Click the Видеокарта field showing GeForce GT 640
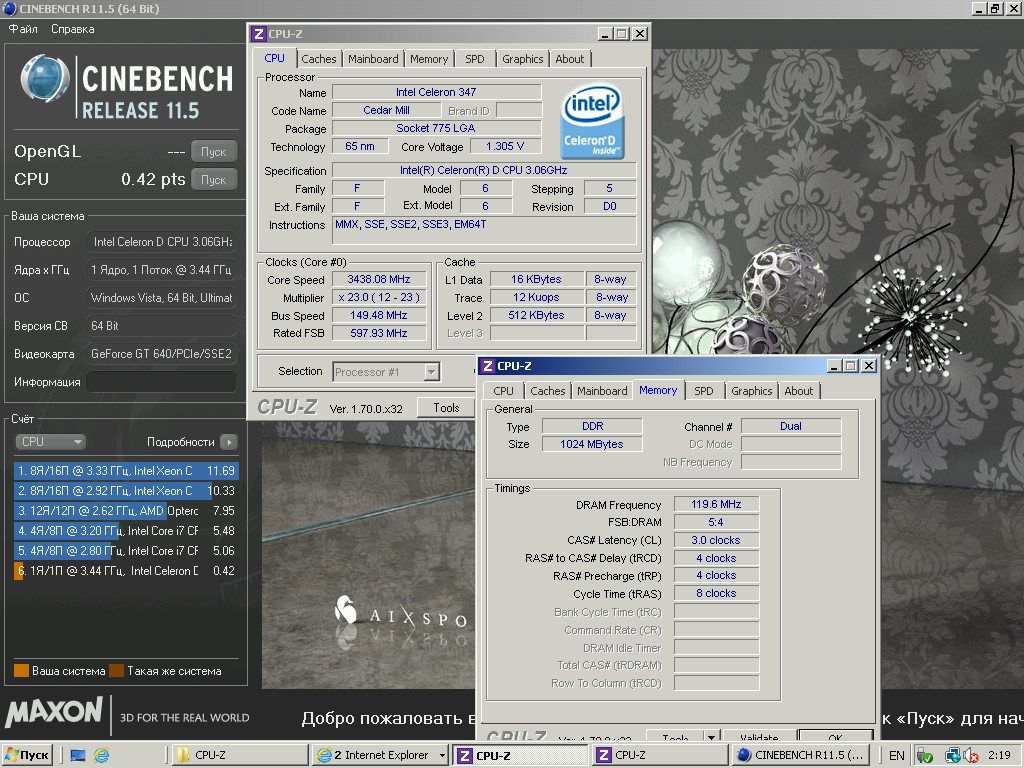1024x768 pixels. click(x=161, y=354)
